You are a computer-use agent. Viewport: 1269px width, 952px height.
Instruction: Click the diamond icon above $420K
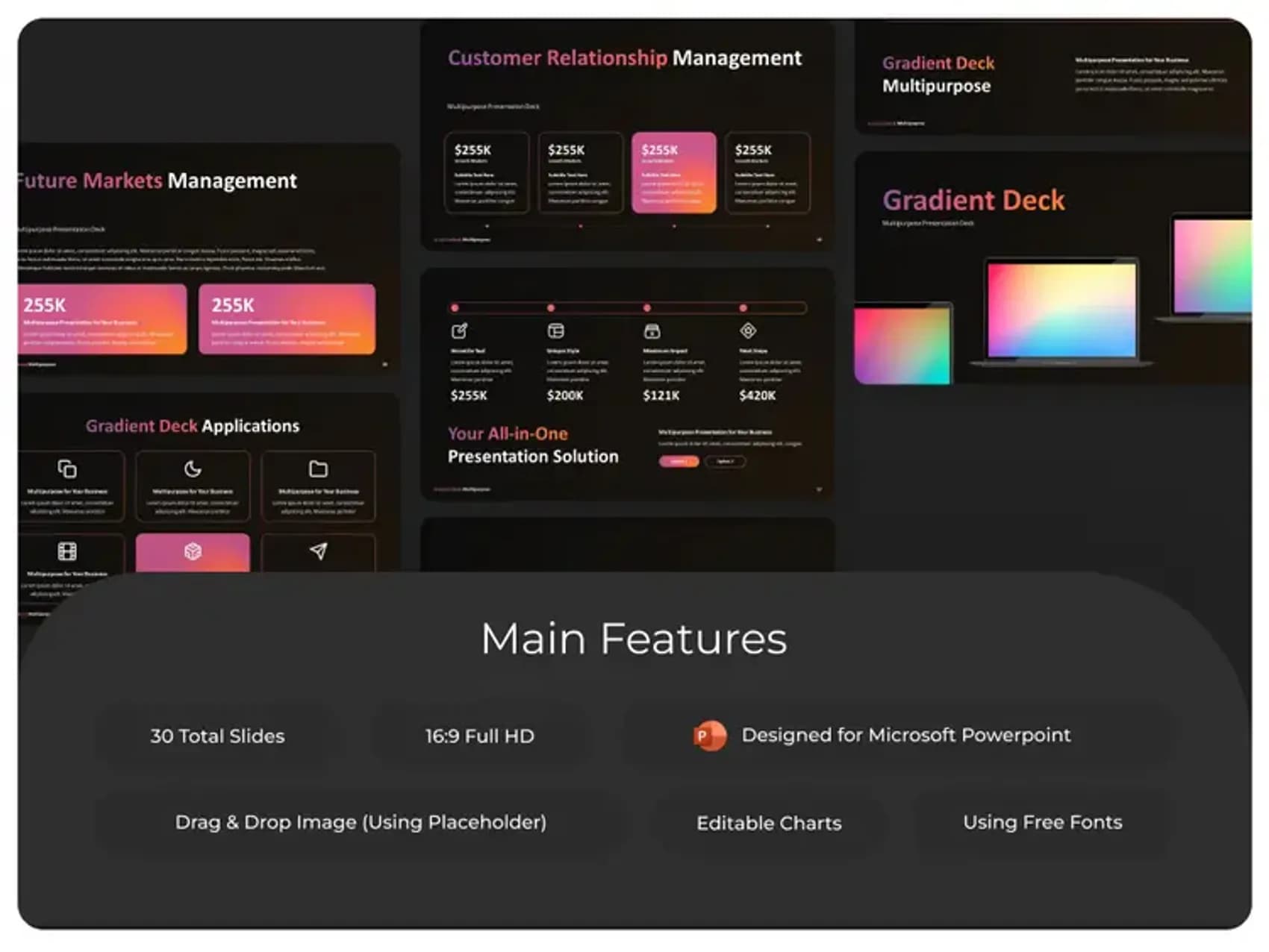click(748, 331)
